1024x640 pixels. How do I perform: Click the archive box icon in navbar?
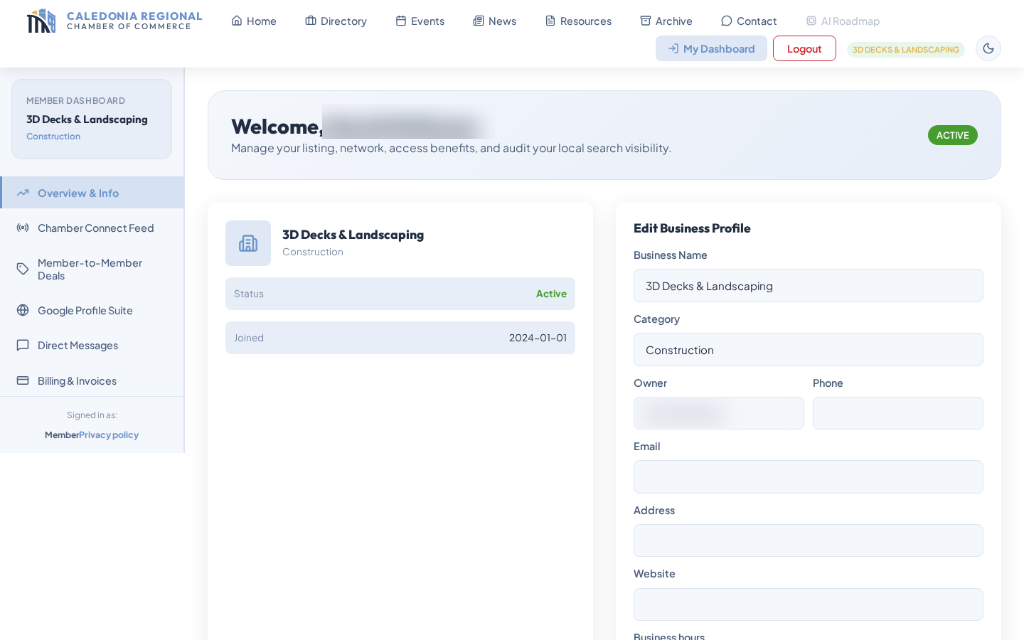pos(645,21)
